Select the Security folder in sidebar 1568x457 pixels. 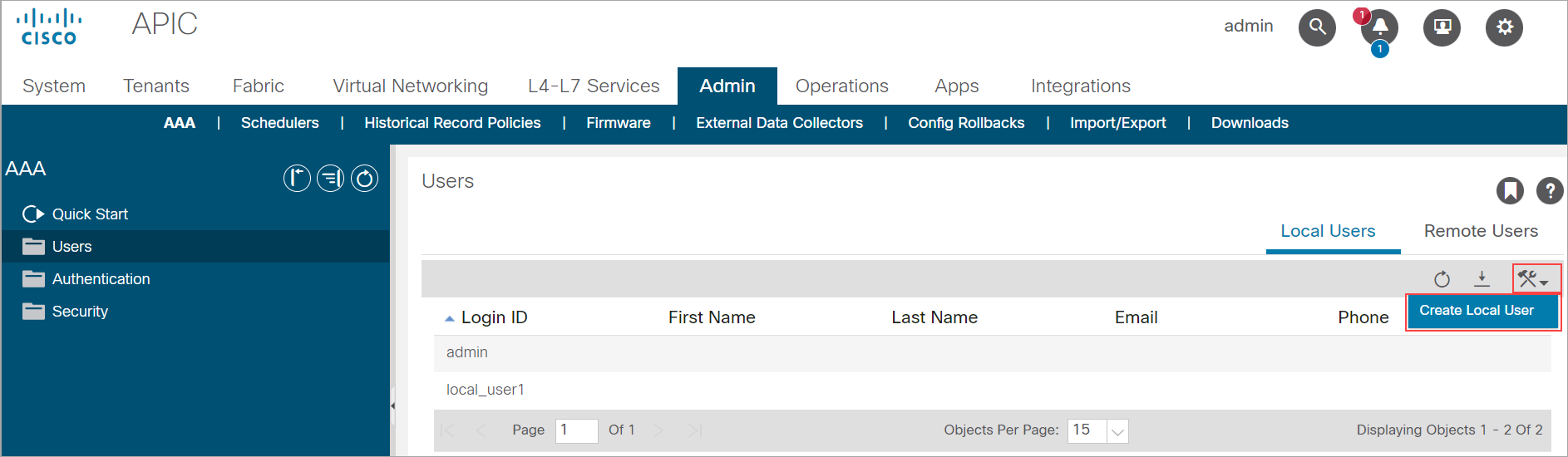pyautogui.click(x=80, y=312)
